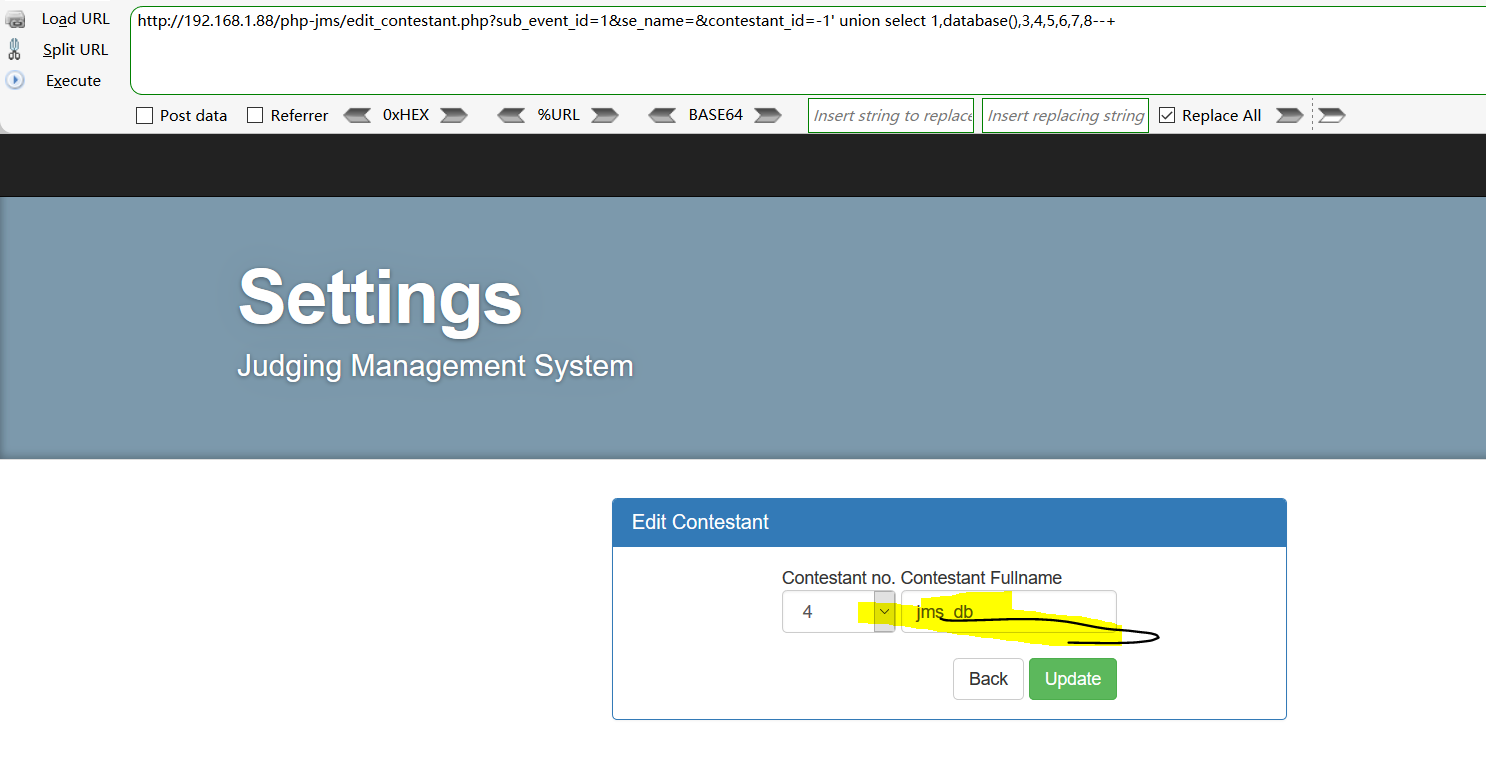The image size is (1486, 761).
Task: Click the left arrow before 0xHEX
Action: 357,115
